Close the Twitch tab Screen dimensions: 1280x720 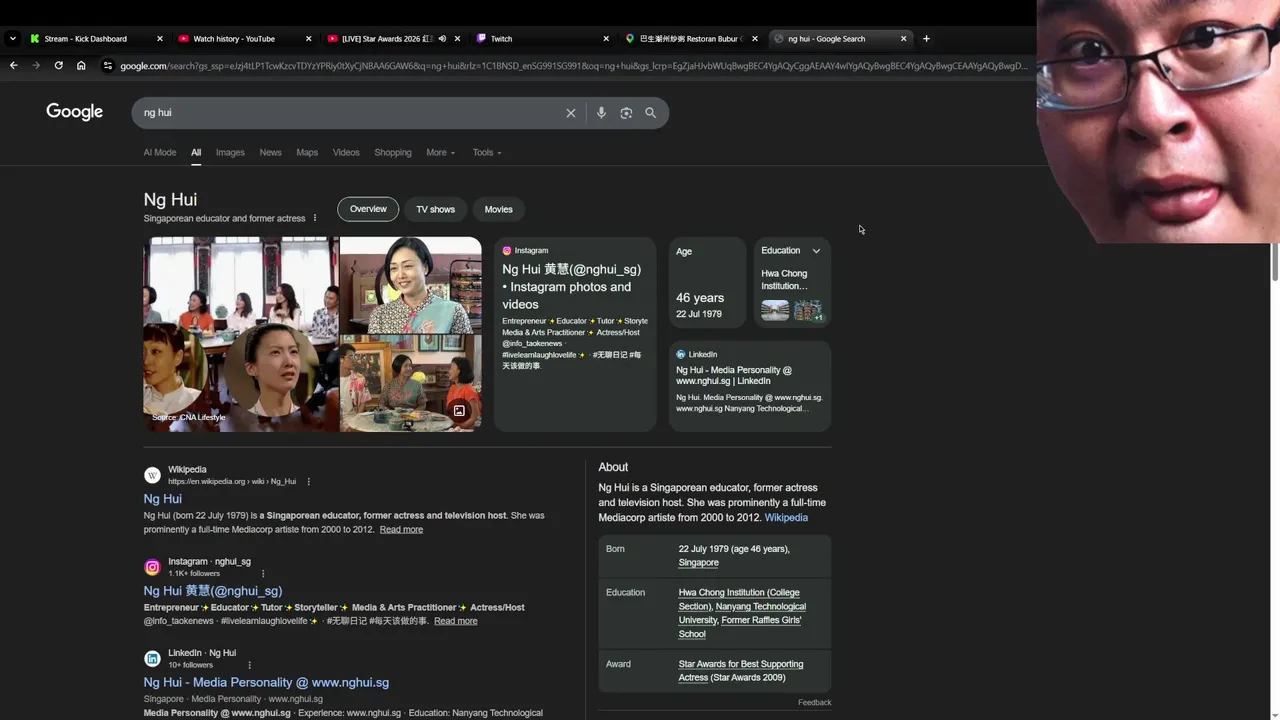[606, 39]
